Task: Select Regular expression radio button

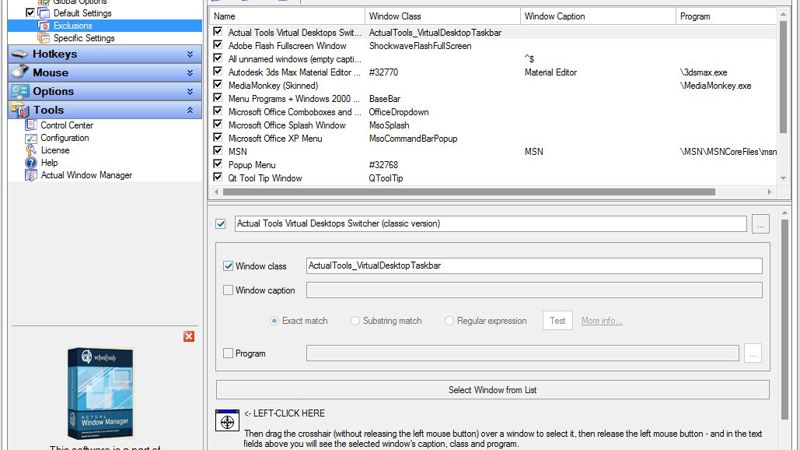Action: [449, 320]
